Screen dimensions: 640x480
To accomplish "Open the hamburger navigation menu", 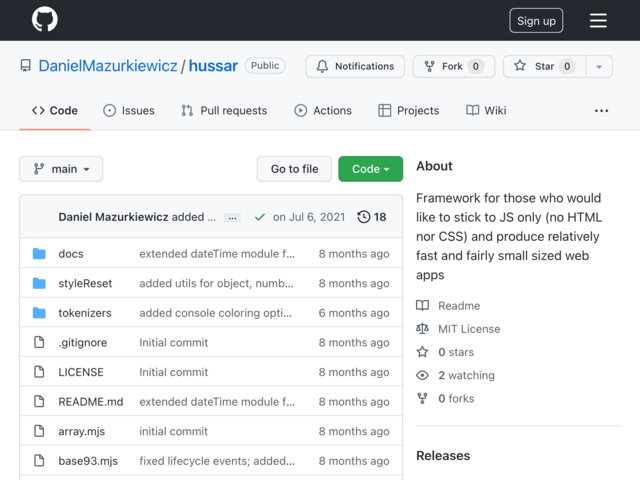I will pos(598,20).
